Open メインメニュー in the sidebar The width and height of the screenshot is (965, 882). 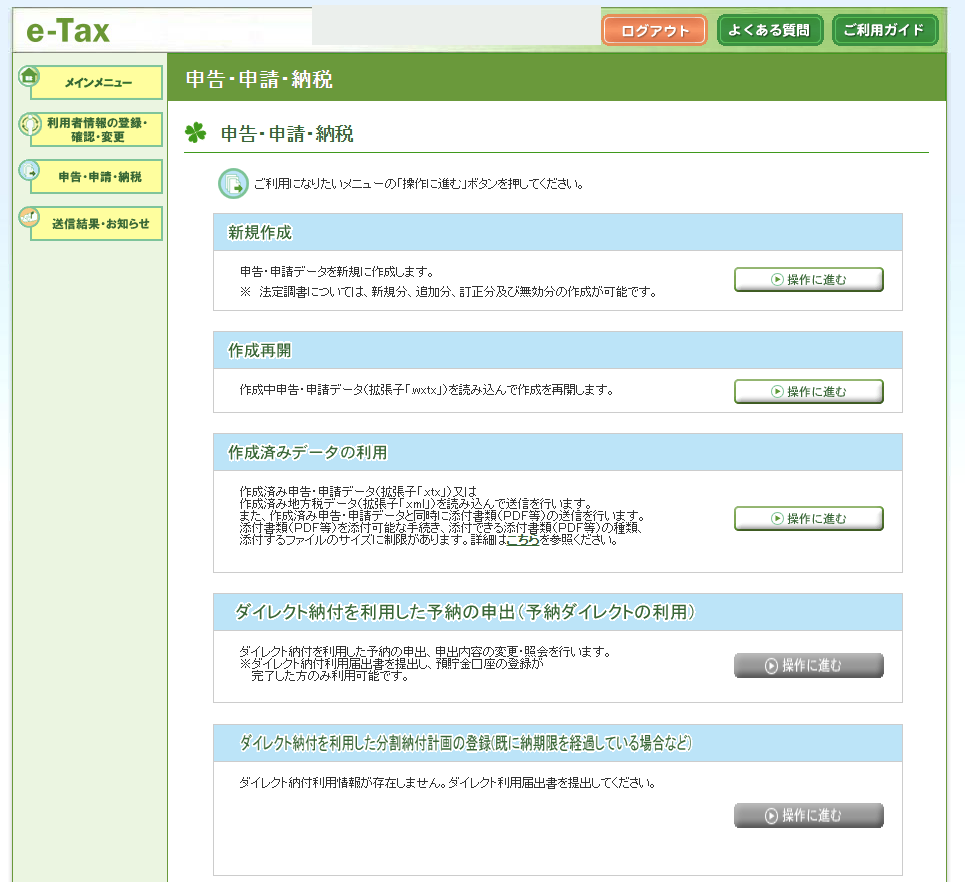[97, 82]
